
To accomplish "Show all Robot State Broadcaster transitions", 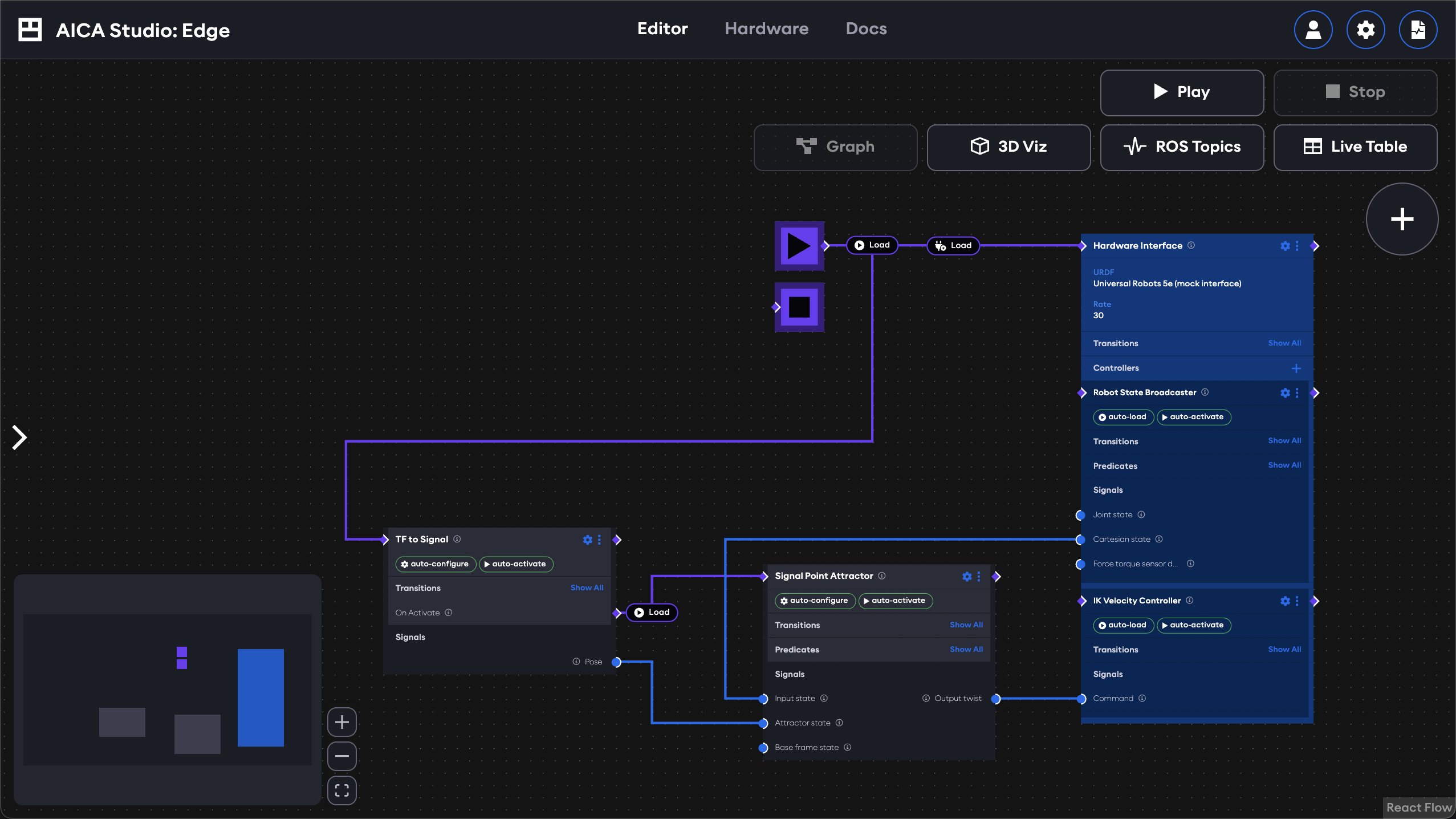I will pos(1284,440).
